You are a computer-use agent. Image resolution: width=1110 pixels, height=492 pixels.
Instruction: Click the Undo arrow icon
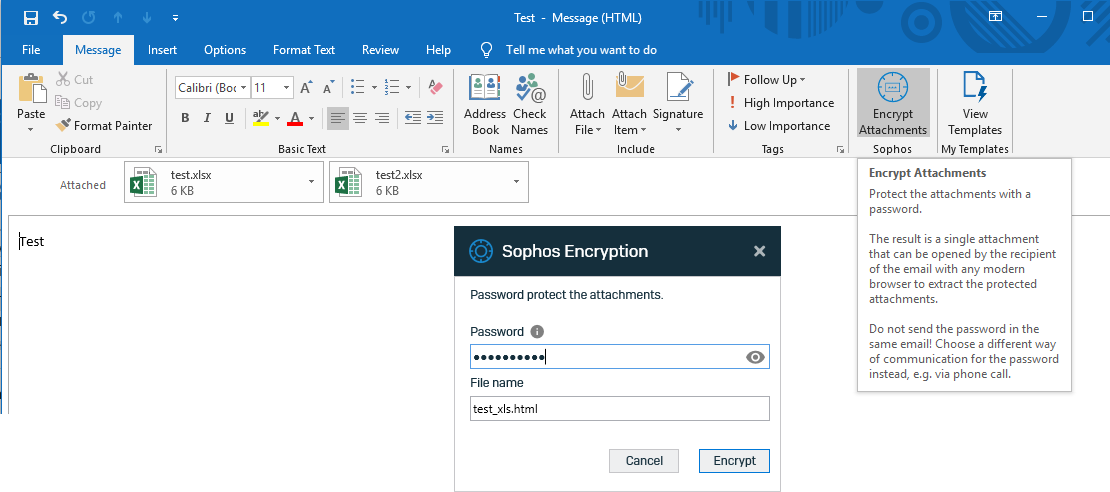tap(59, 17)
